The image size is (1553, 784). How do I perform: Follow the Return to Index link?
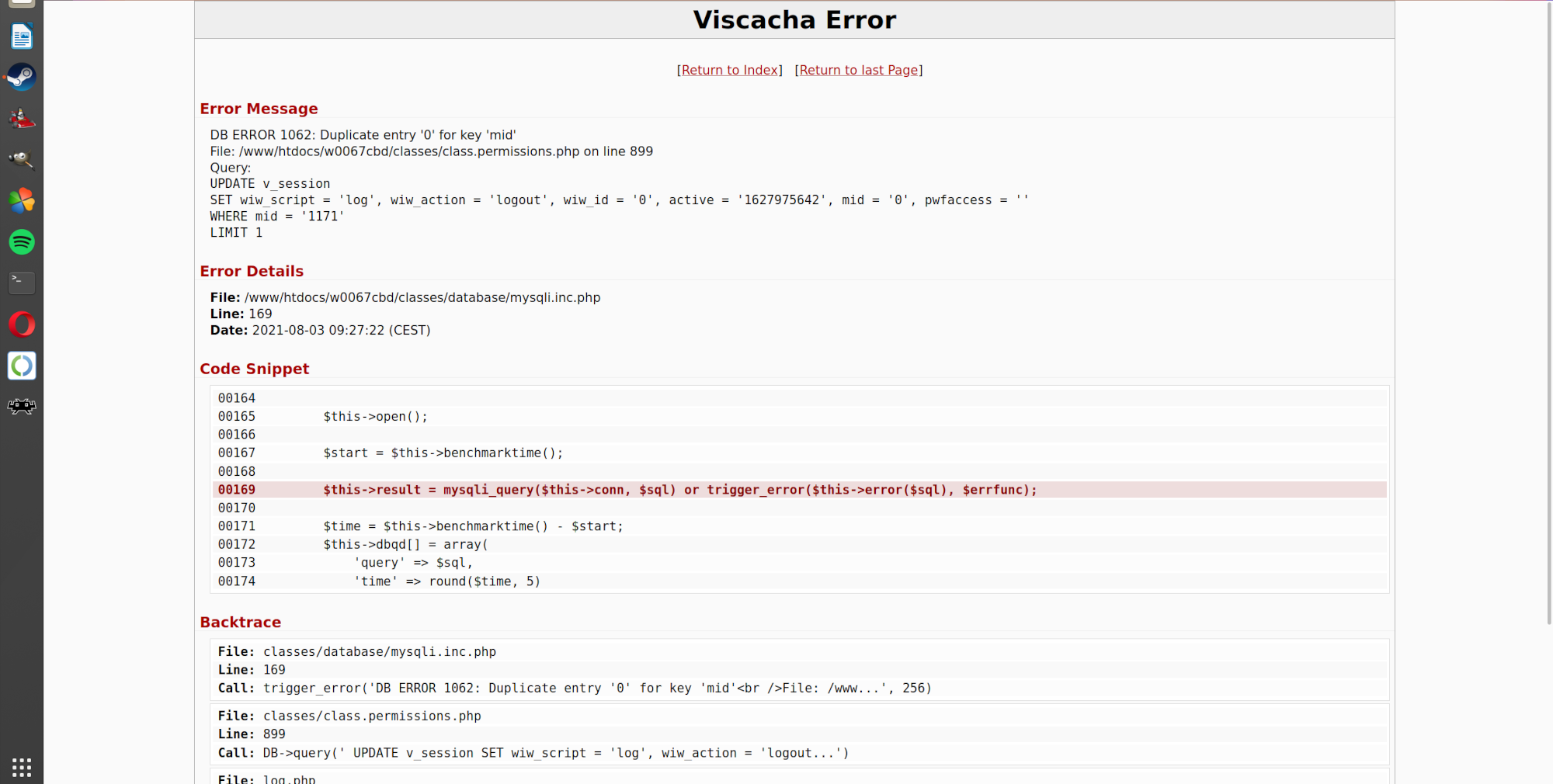click(730, 71)
